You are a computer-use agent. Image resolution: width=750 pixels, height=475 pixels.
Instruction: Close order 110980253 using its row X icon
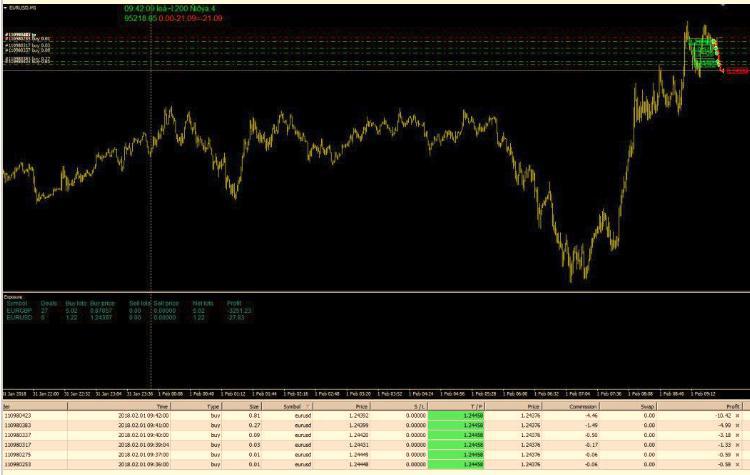point(738,465)
